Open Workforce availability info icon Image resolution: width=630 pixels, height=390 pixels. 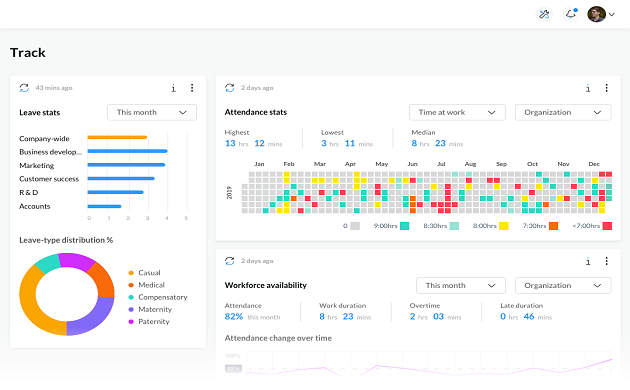[588, 261]
